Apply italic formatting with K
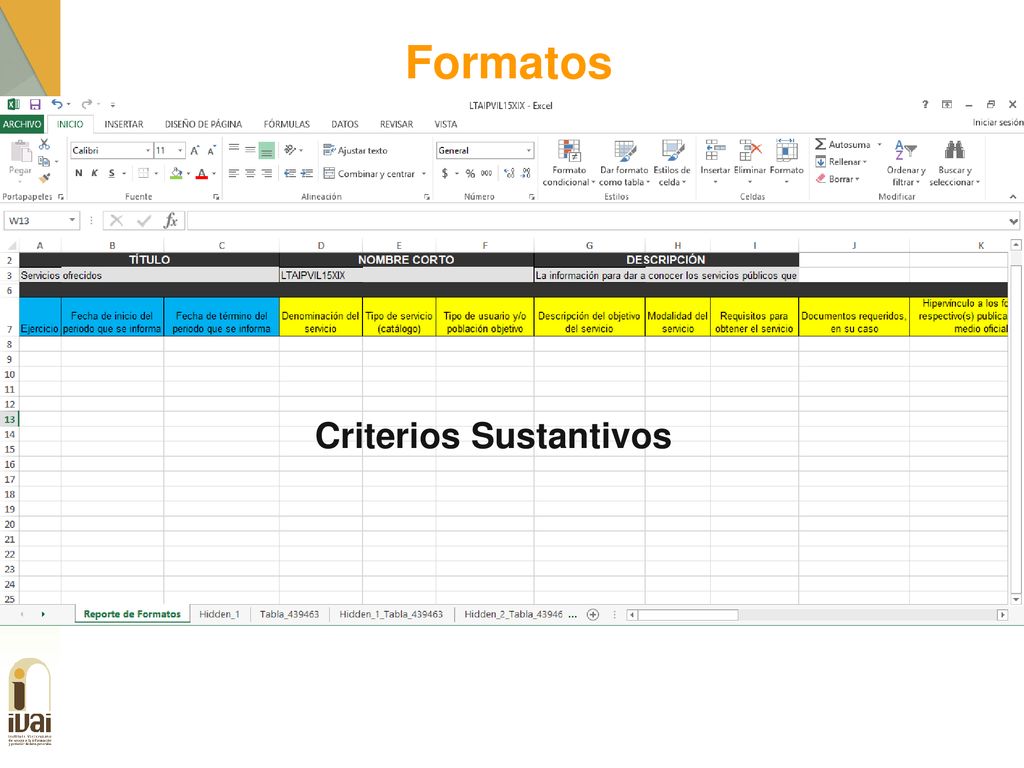The width and height of the screenshot is (1024, 768). pyautogui.click(x=95, y=173)
